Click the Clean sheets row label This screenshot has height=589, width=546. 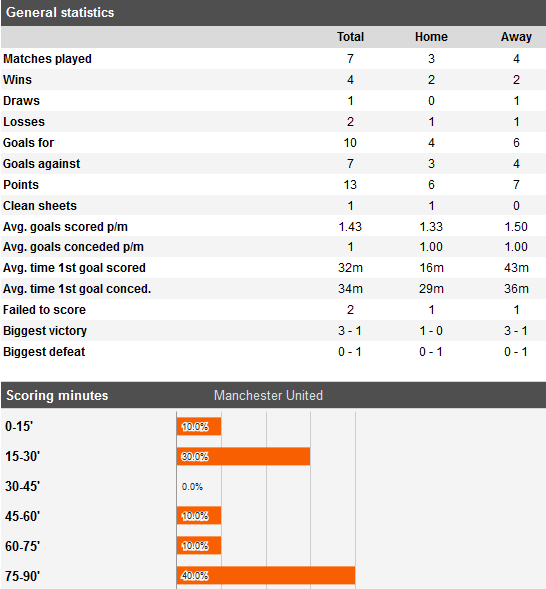40,206
